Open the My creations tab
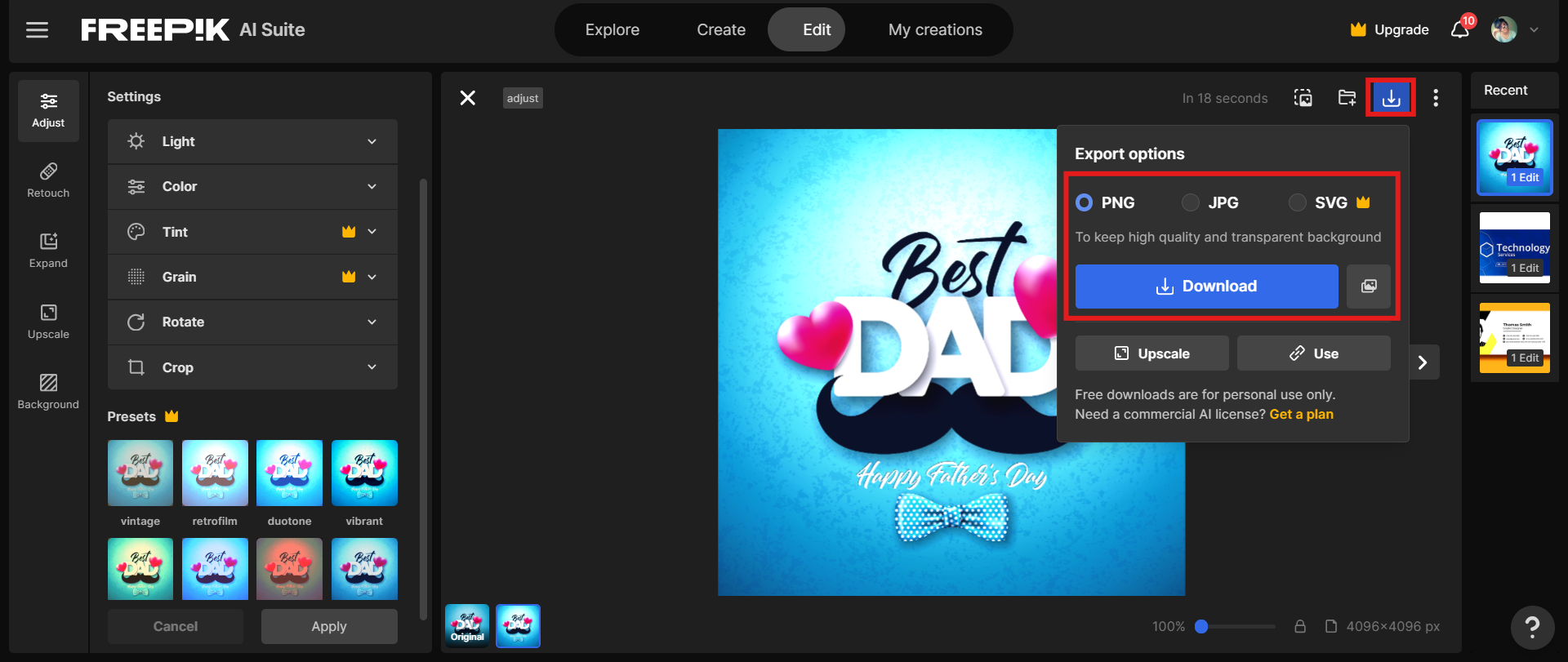This screenshot has width=1568, height=662. coord(935,30)
